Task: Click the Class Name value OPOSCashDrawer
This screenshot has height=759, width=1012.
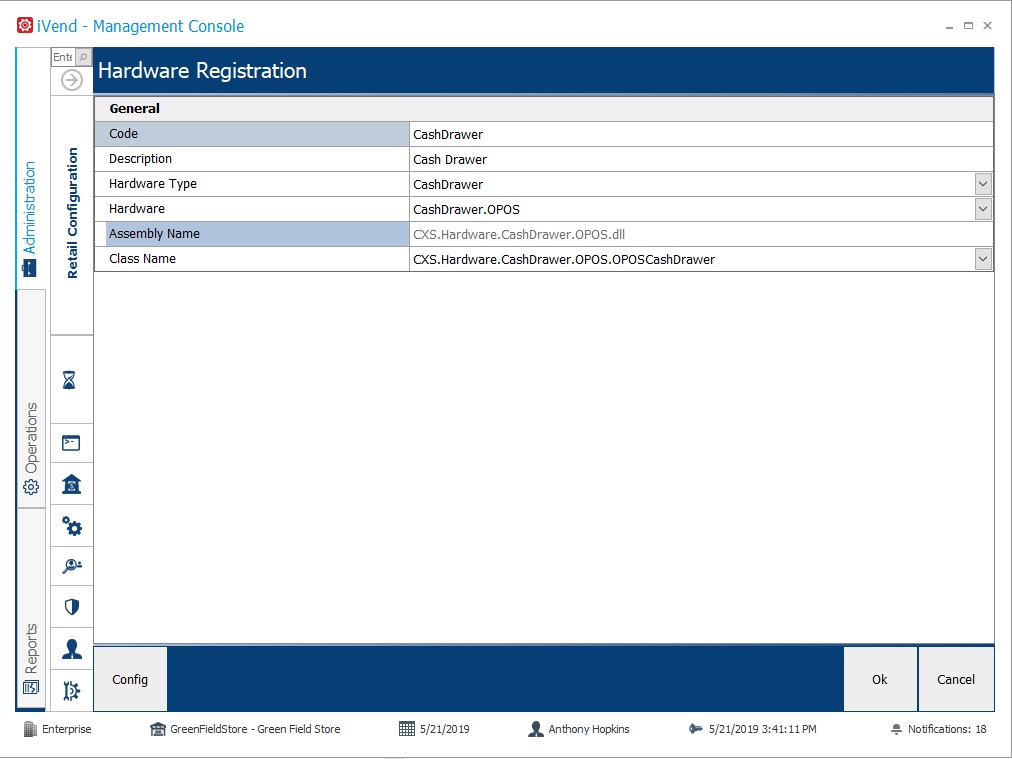Action: point(692,259)
